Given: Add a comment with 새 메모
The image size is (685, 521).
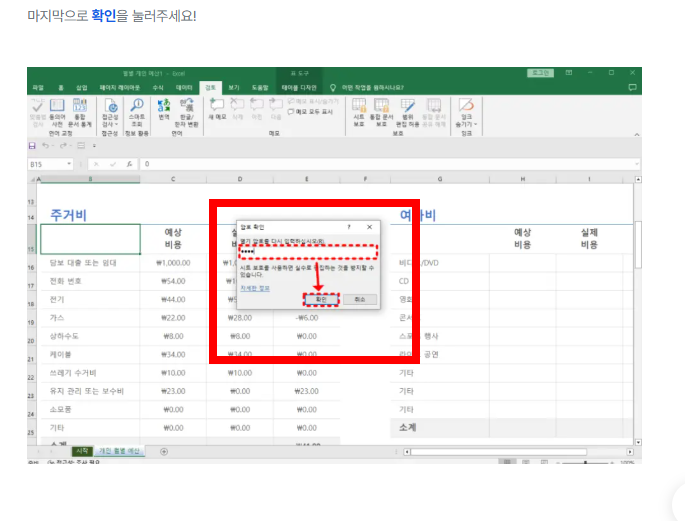Looking at the screenshot, I should 217,109.
